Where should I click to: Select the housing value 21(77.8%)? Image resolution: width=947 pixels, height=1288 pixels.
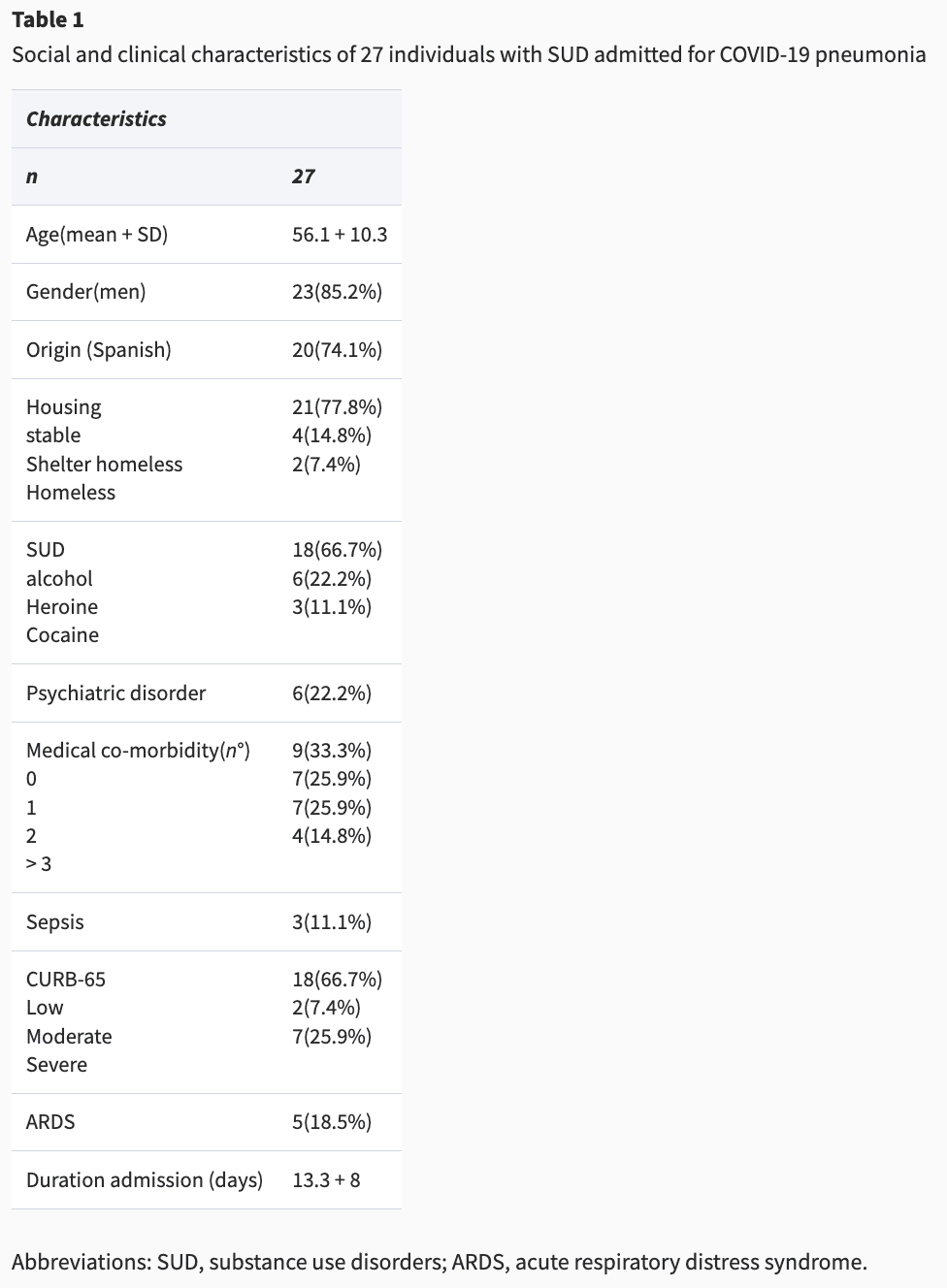[337, 406]
